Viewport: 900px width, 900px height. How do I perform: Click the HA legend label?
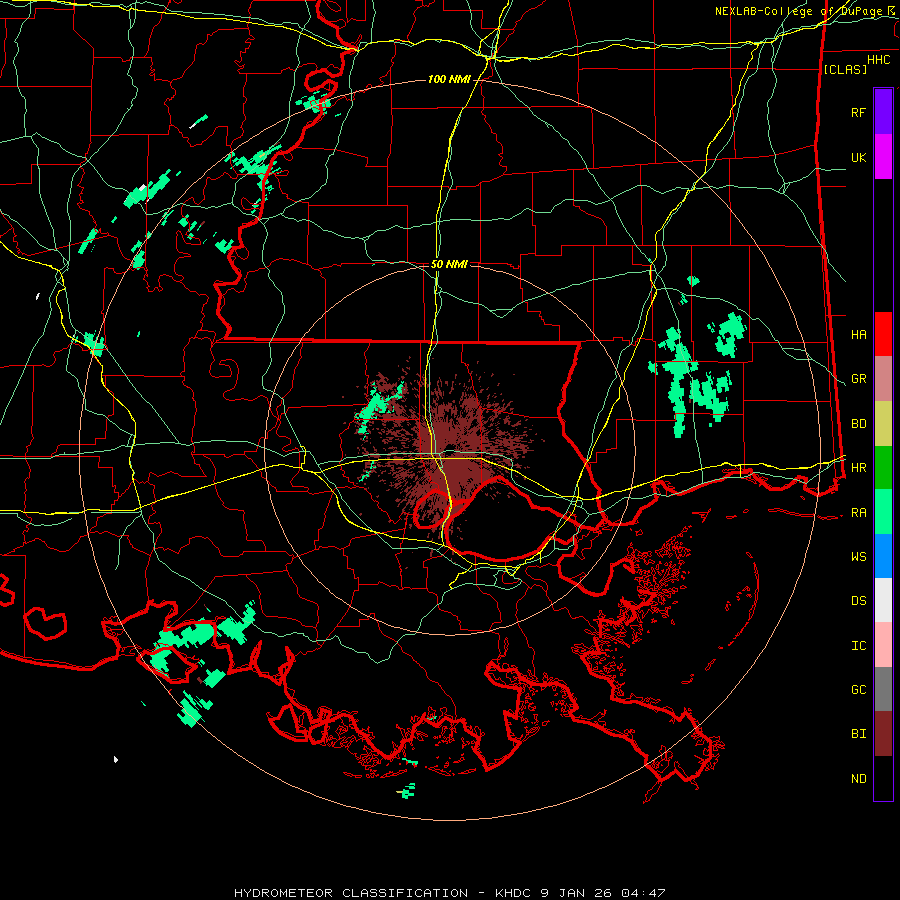(x=859, y=334)
